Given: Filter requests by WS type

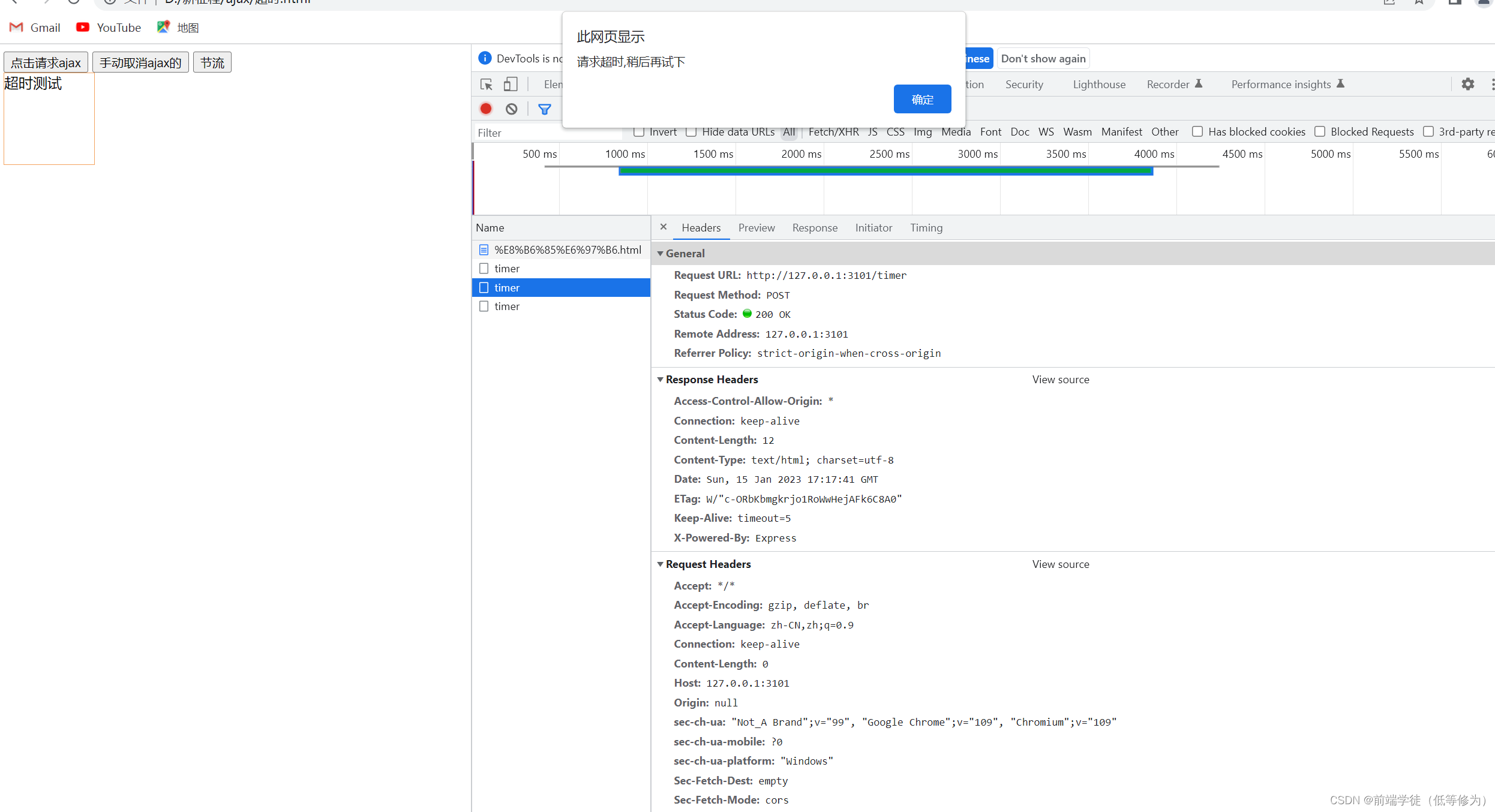Looking at the screenshot, I should 1046,131.
